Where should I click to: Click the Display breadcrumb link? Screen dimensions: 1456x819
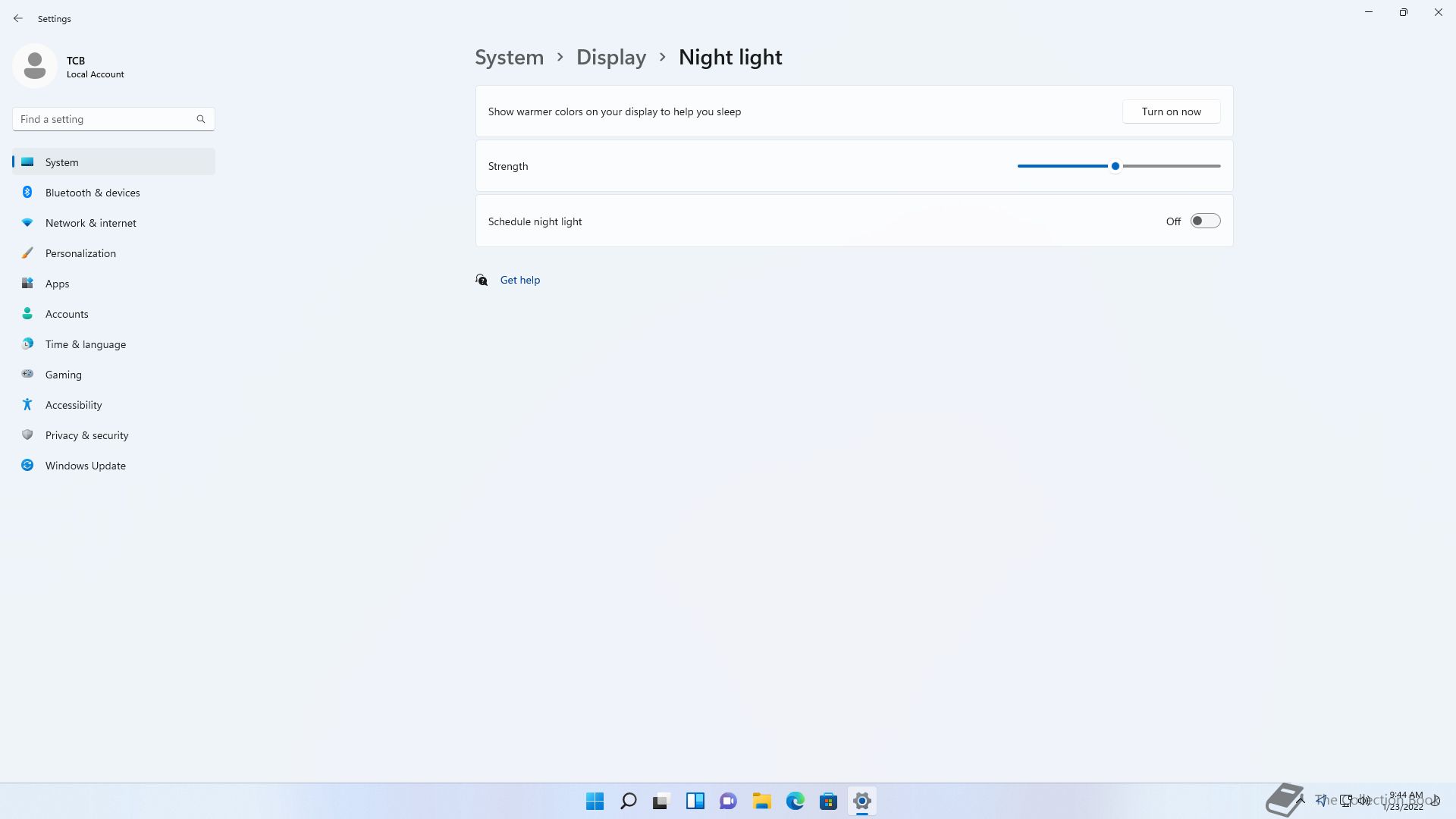tap(611, 57)
